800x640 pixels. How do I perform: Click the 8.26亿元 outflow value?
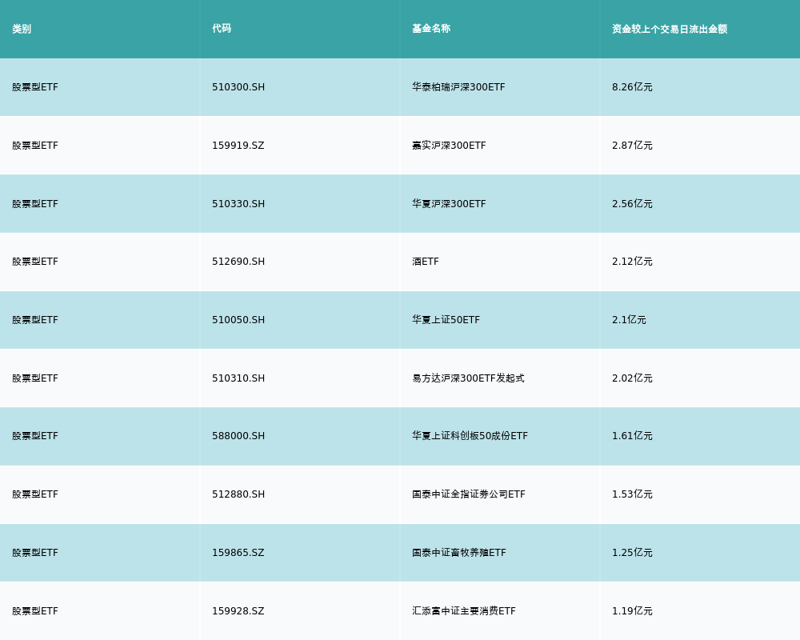tap(632, 87)
